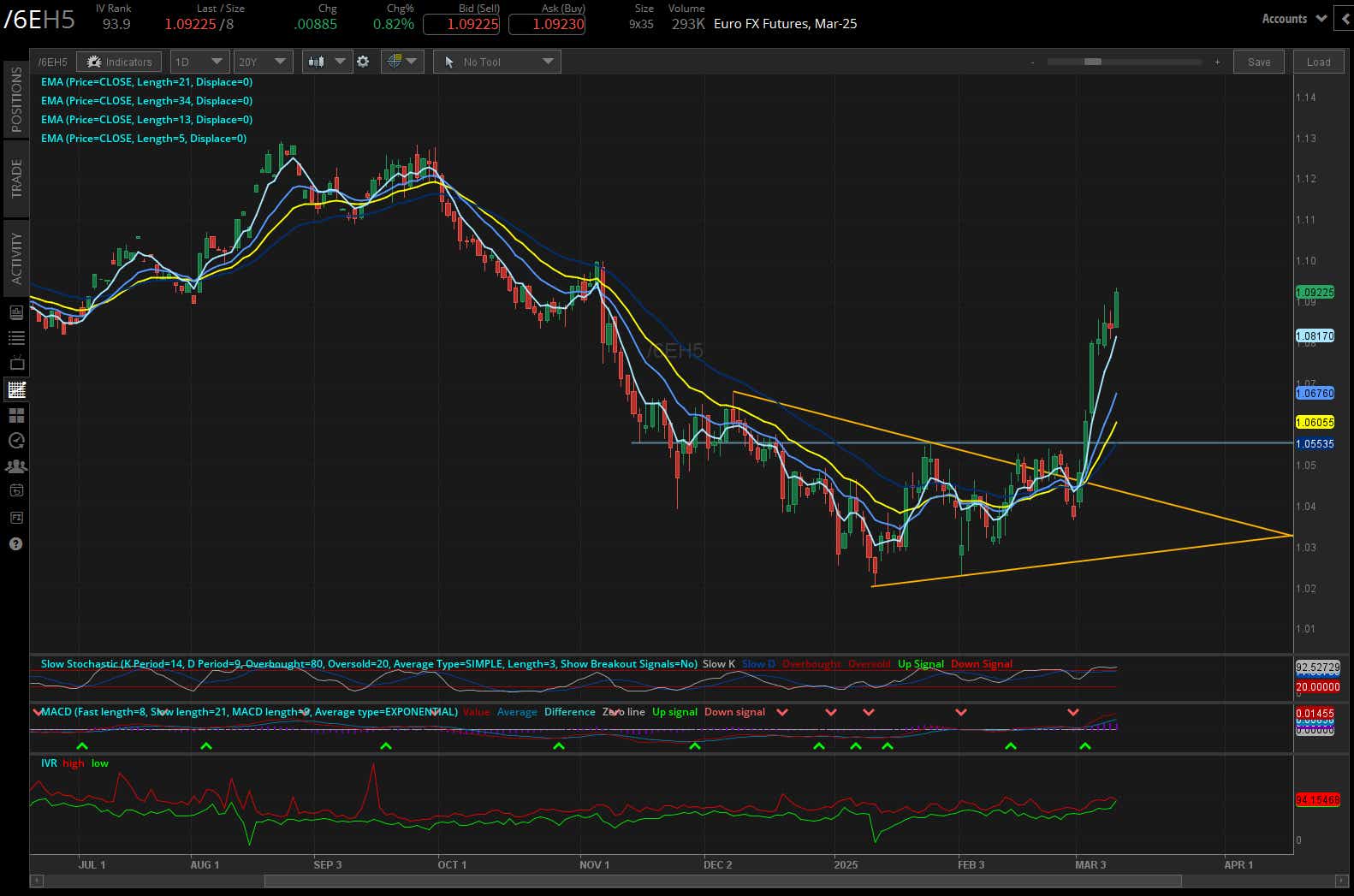Open the TV video sidebar icon
The width and height of the screenshot is (1354, 896).
pos(16,364)
